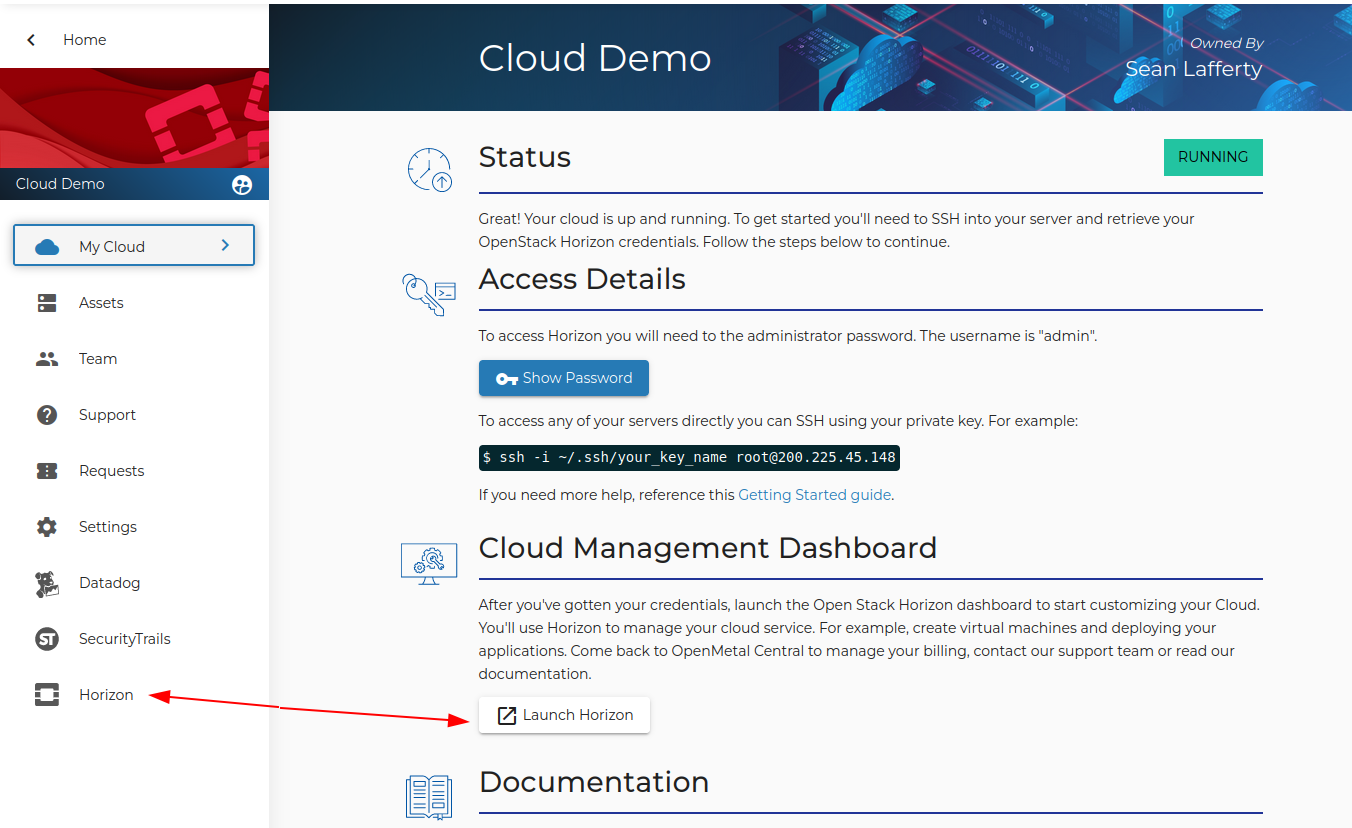1352x828 pixels.
Task: Click the SecurityTrails ST icon
Action: pyautogui.click(x=47, y=639)
